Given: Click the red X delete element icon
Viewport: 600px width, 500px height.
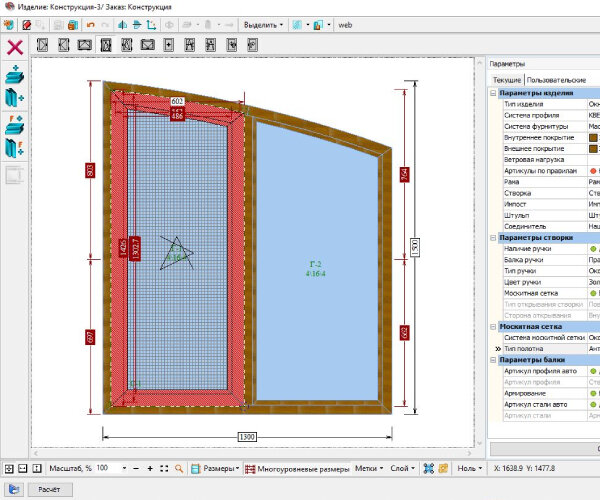Looking at the screenshot, I should click(x=15, y=47).
